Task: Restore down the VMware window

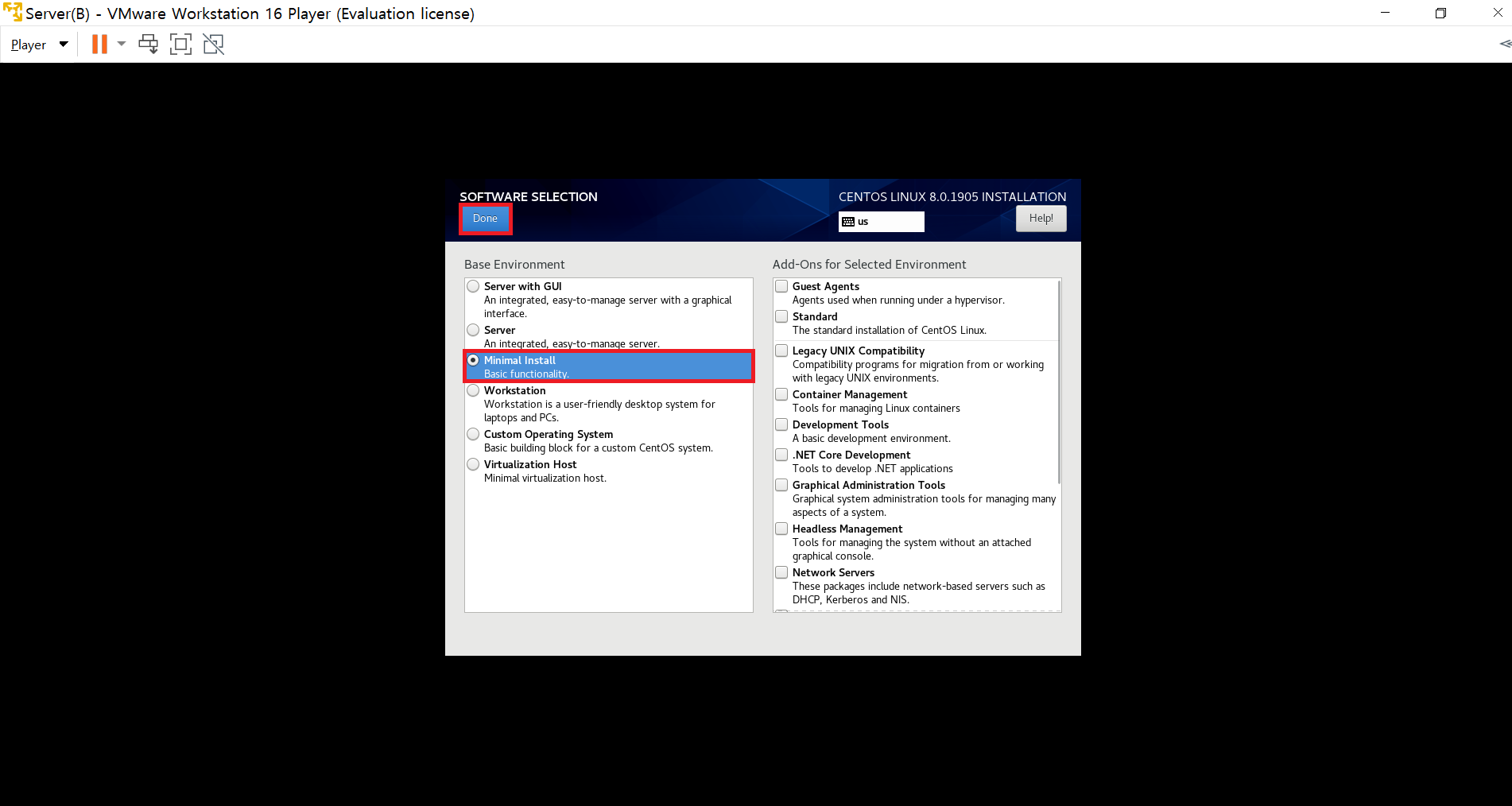Action: pos(1440,13)
